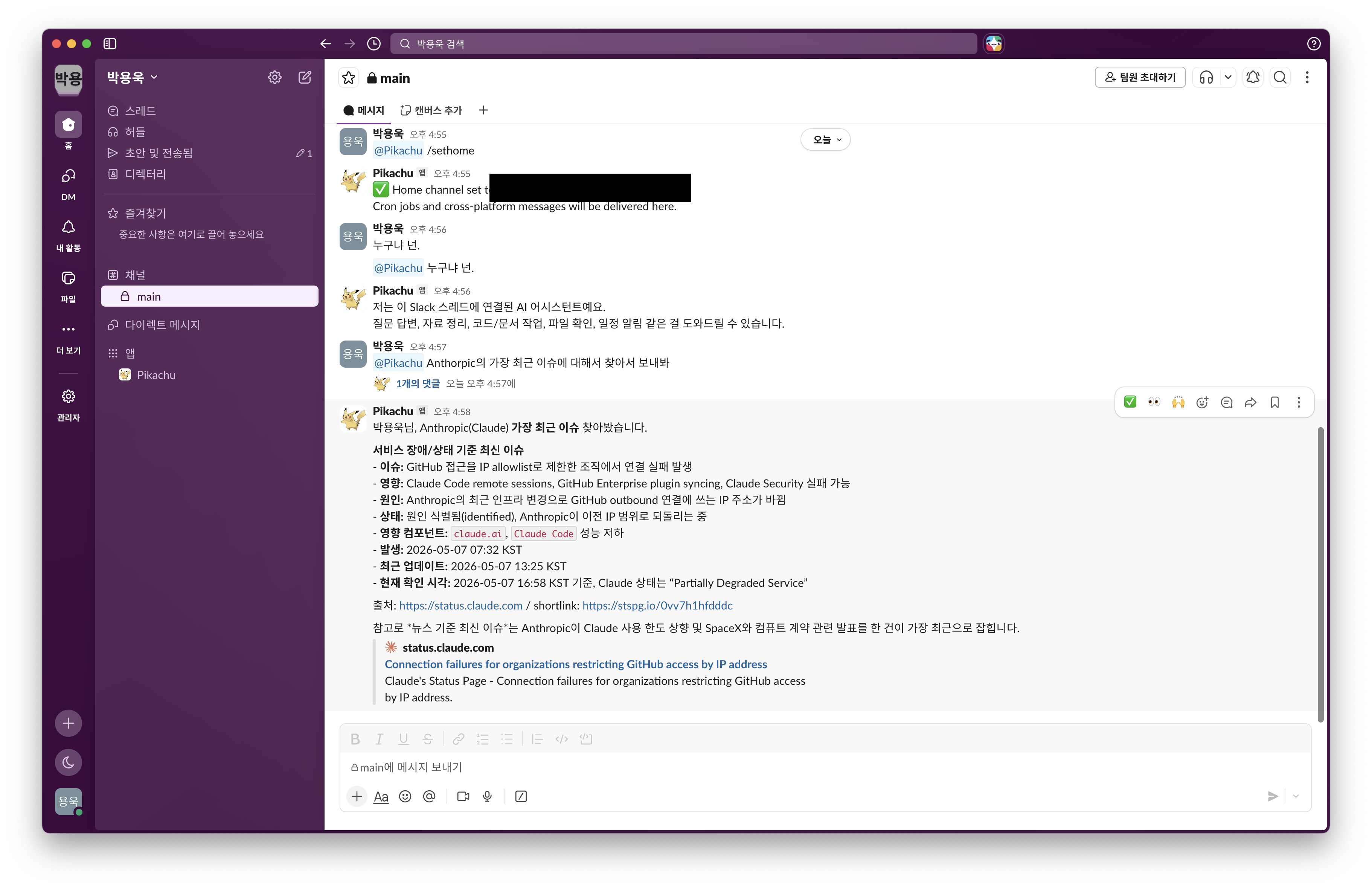
Task: Toggle dark mode moon icon
Action: [x=69, y=762]
